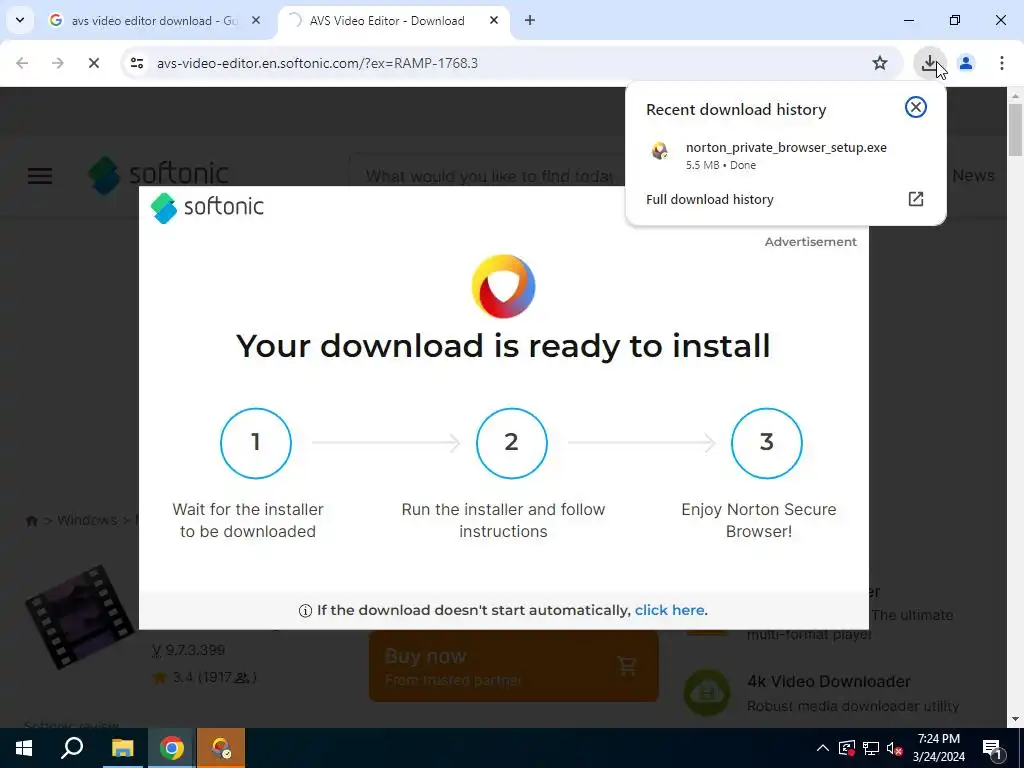The width and height of the screenshot is (1024, 768).
Task: Click the Softonic site logo in header
Action: pos(159,175)
